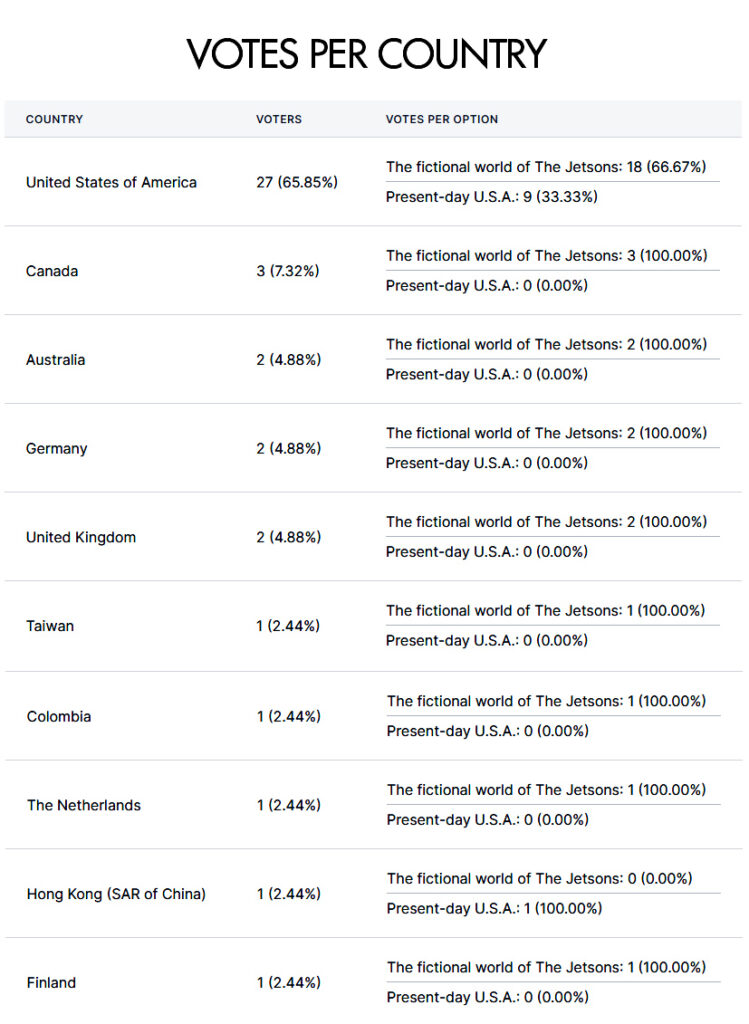
Task: Select the Canada country name
Action: tap(52, 271)
